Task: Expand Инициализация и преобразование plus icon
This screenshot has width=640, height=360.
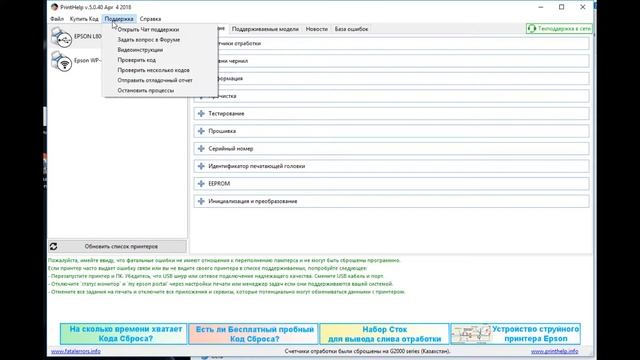Action: (x=201, y=201)
